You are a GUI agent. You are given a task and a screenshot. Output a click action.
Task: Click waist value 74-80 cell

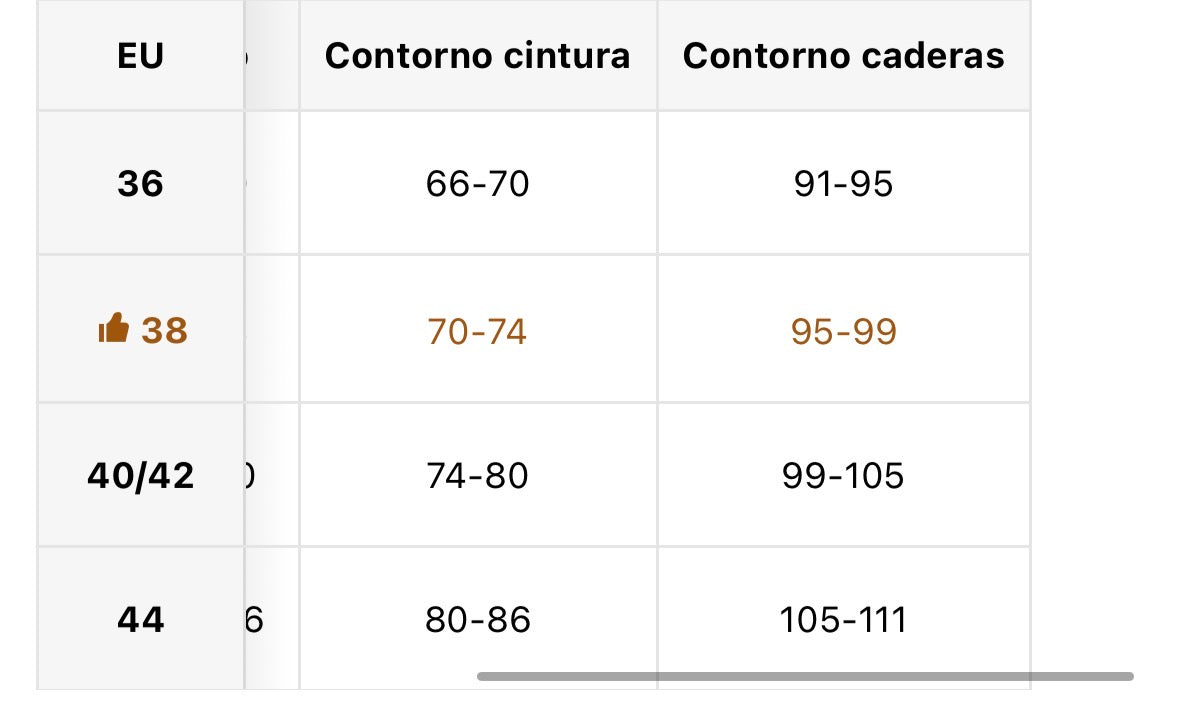point(478,476)
